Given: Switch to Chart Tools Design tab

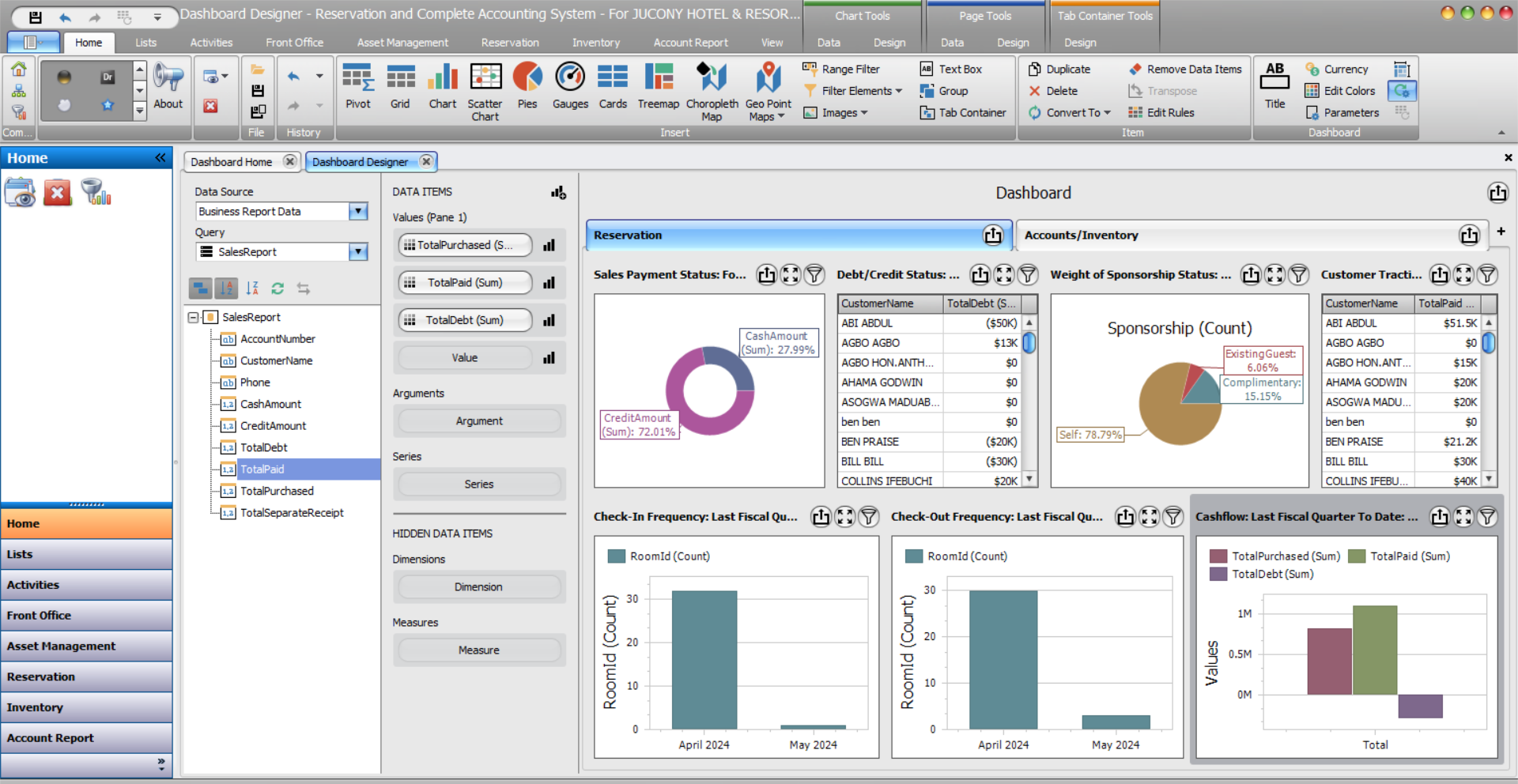Looking at the screenshot, I should pos(889,43).
